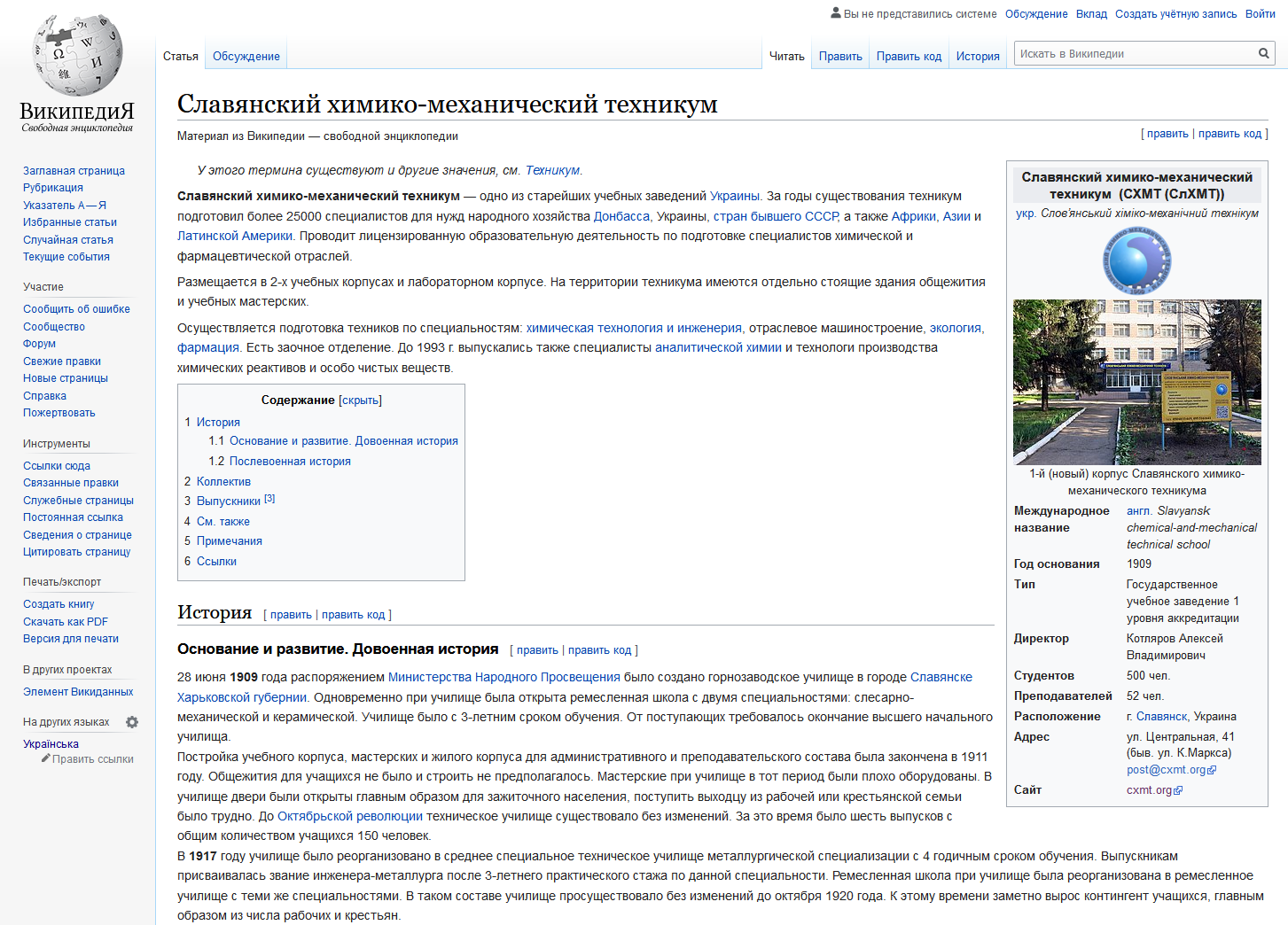Open the Сообщество sidebar link
The height and width of the screenshot is (925, 1288).
pyautogui.click(x=54, y=327)
